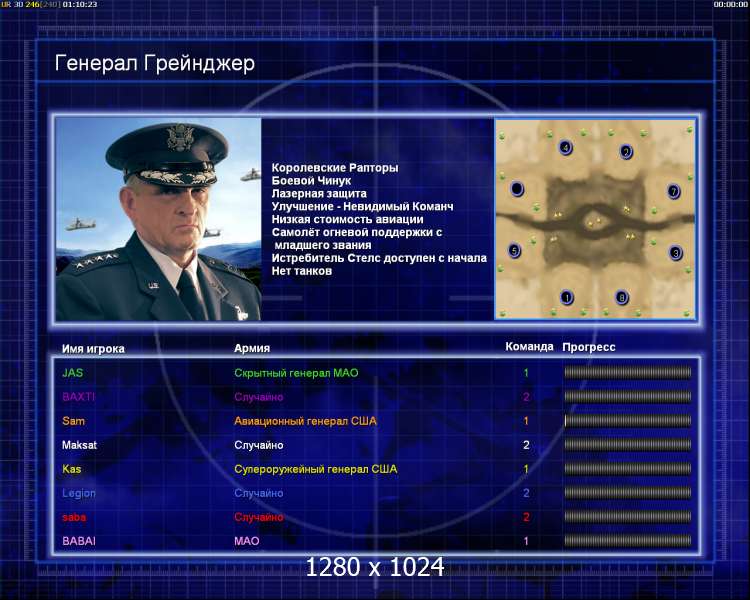Select player name 'BAXTI'
Screen dimensions: 750x600
pos(78,397)
